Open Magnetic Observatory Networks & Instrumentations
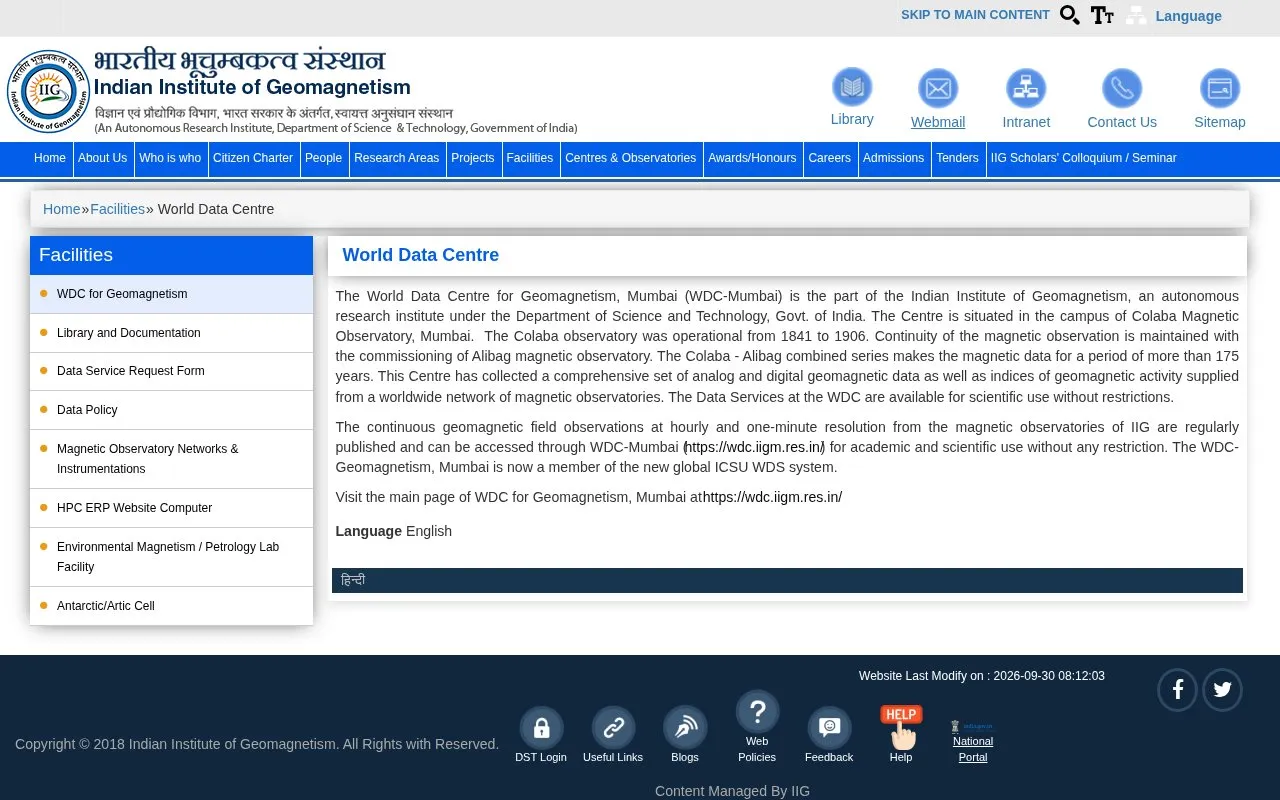 point(171,459)
